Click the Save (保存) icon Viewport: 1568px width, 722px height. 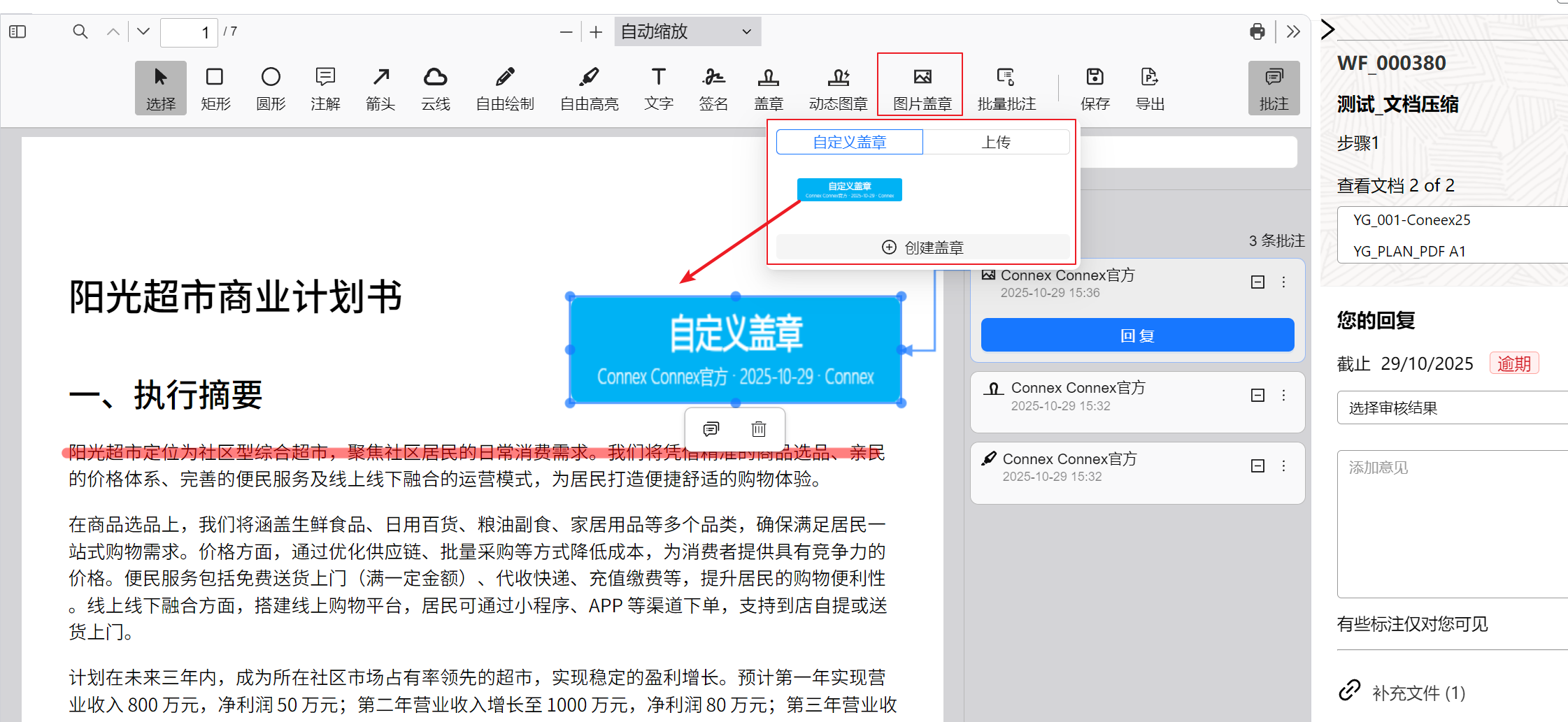(1095, 87)
